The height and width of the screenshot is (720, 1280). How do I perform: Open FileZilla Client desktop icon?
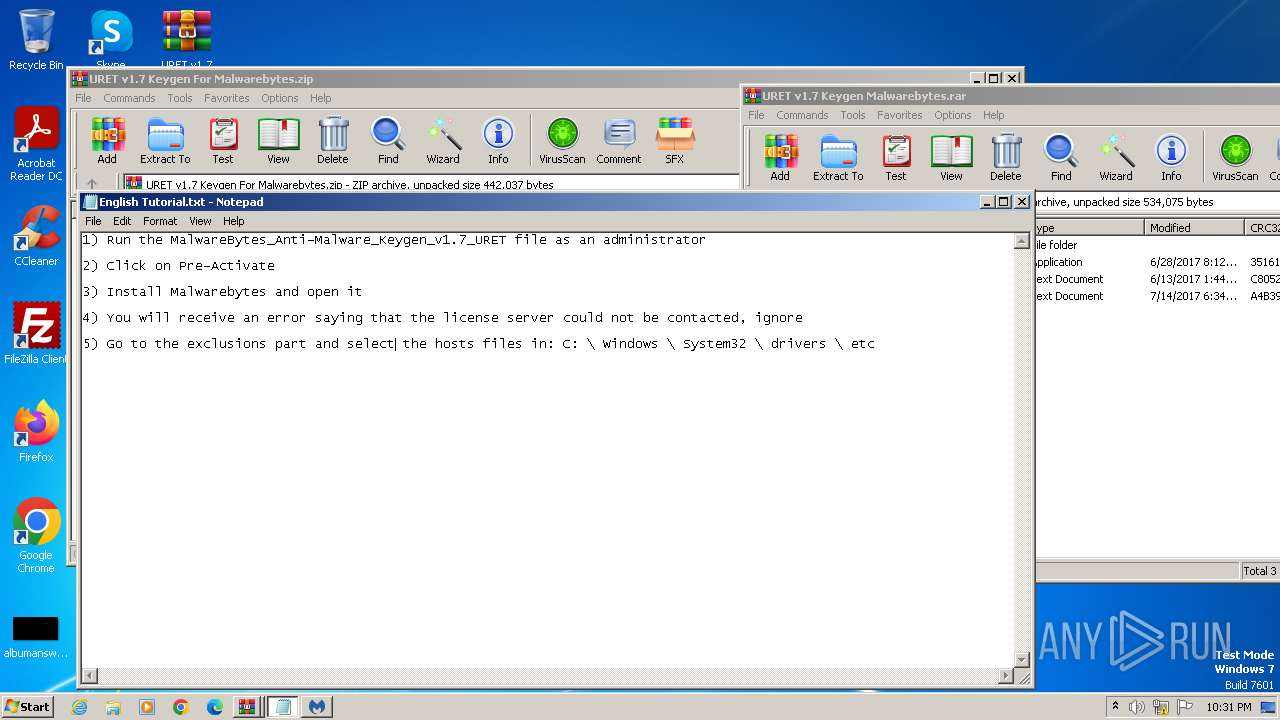pyautogui.click(x=36, y=334)
